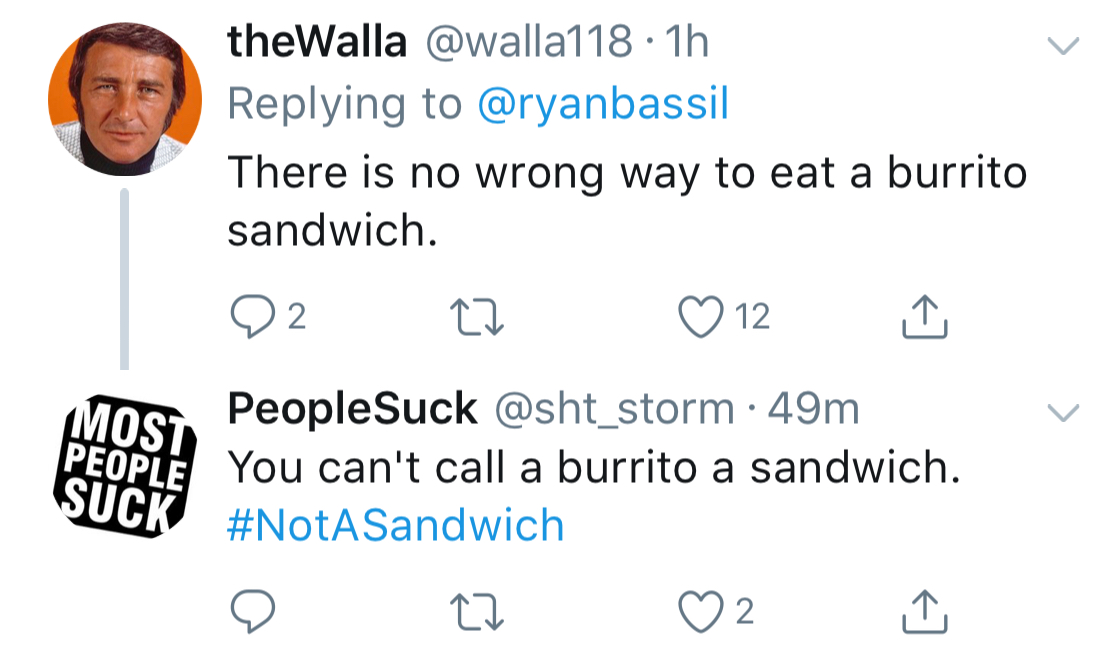Like PeopleSuck's tweet with 2 likes
Screen dimensions: 1112x655
[701, 611]
